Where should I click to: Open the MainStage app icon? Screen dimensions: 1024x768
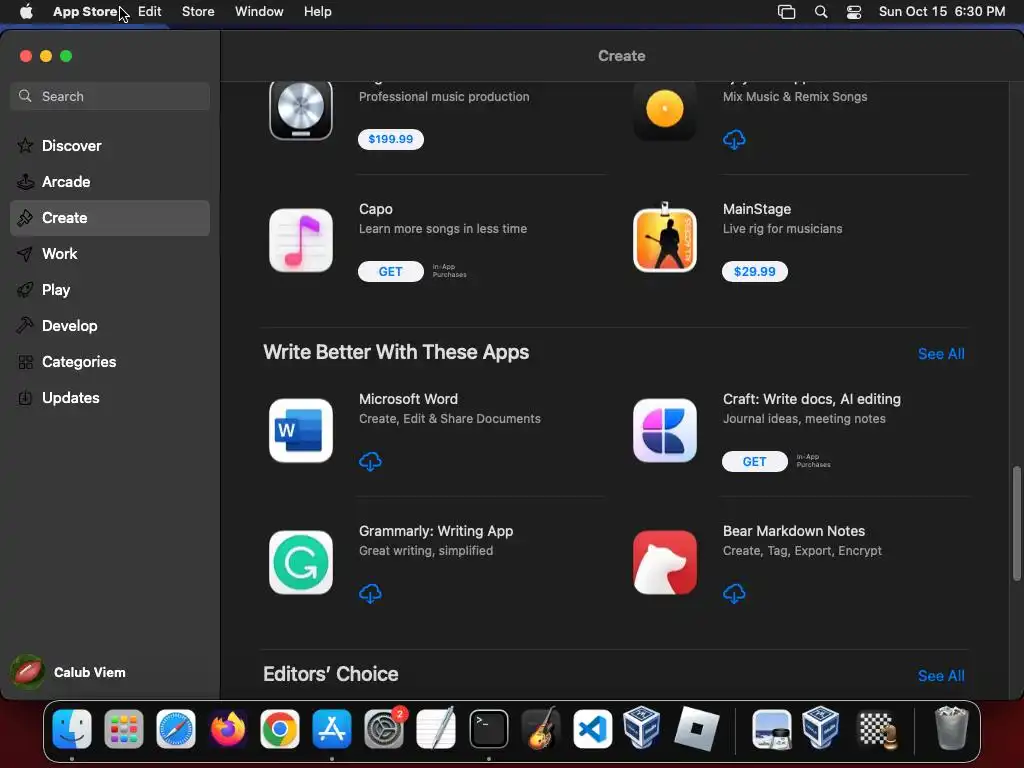coord(664,239)
